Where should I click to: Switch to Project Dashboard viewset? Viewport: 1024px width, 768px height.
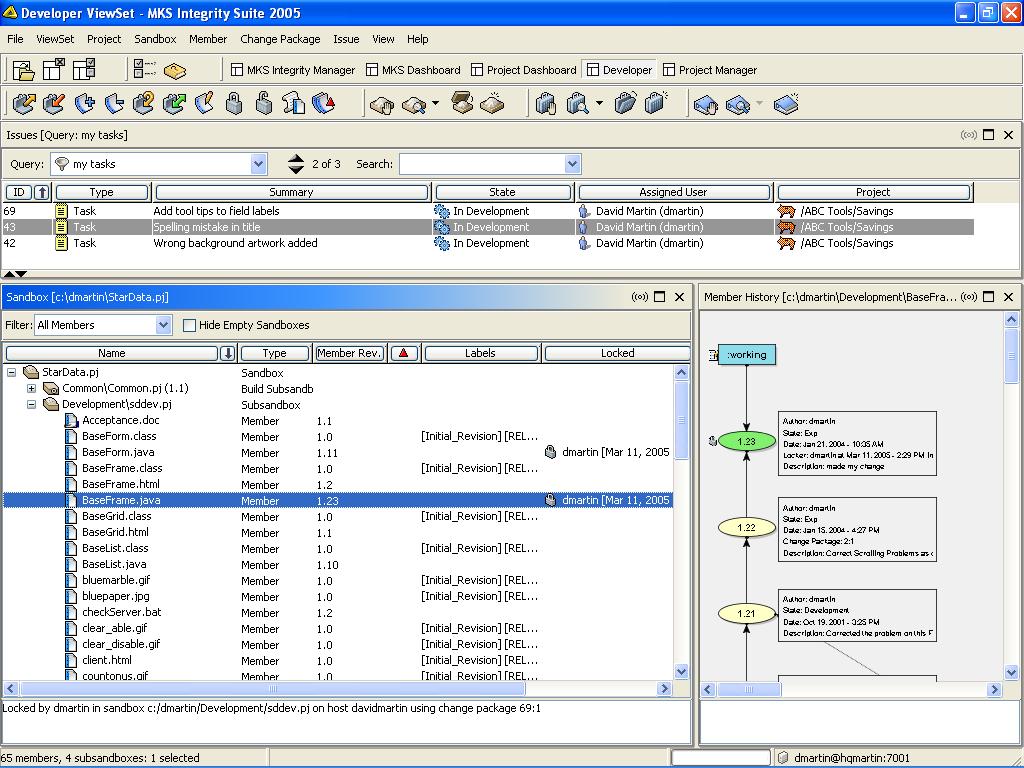(x=524, y=70)
